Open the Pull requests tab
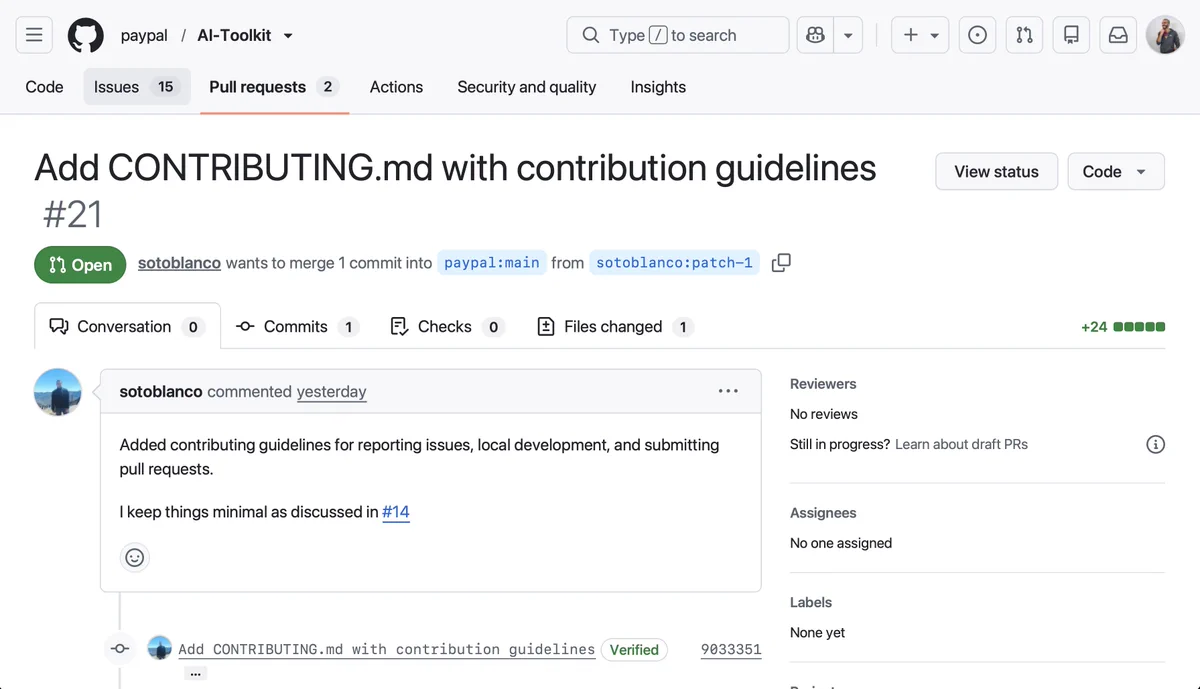This screenshot has width=1200, height=689. (x=274, y=87)
